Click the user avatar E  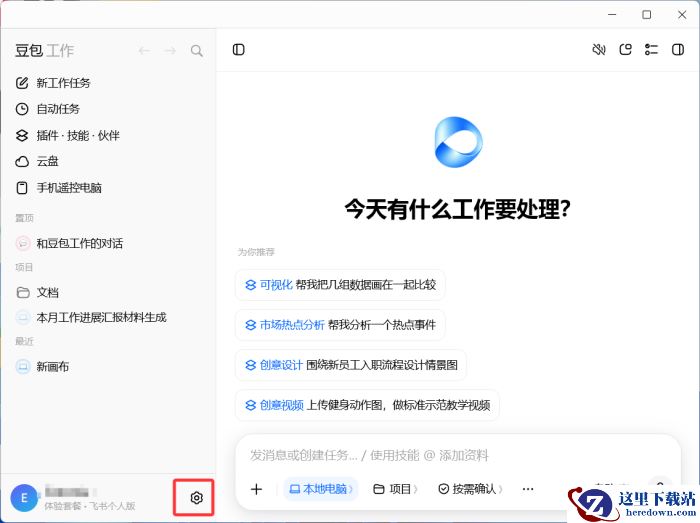[24, 498]
